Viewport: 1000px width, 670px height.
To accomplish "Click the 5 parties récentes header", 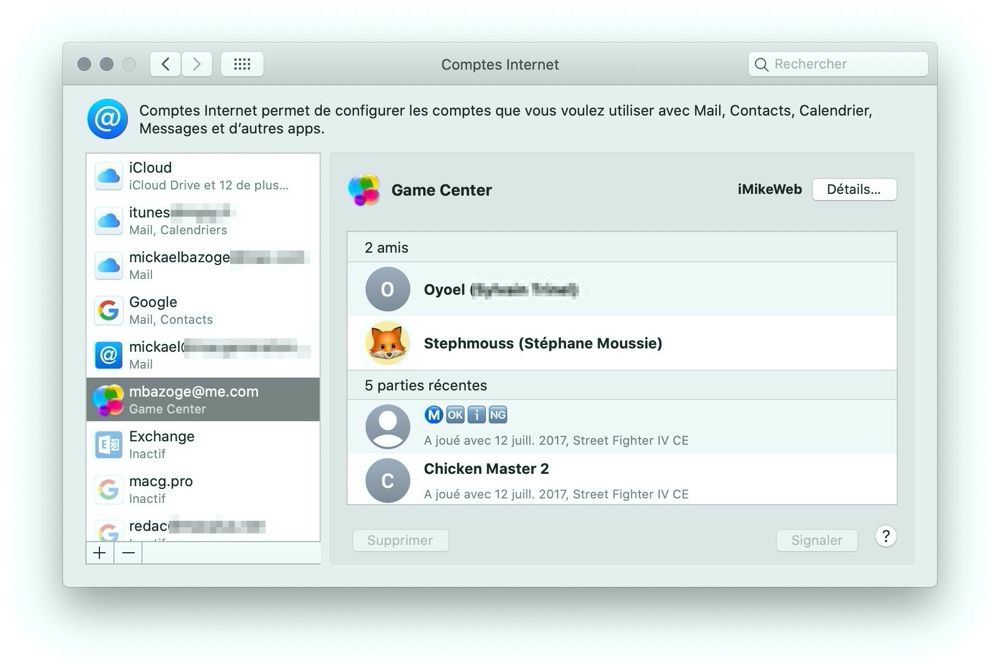I will 622,385.
